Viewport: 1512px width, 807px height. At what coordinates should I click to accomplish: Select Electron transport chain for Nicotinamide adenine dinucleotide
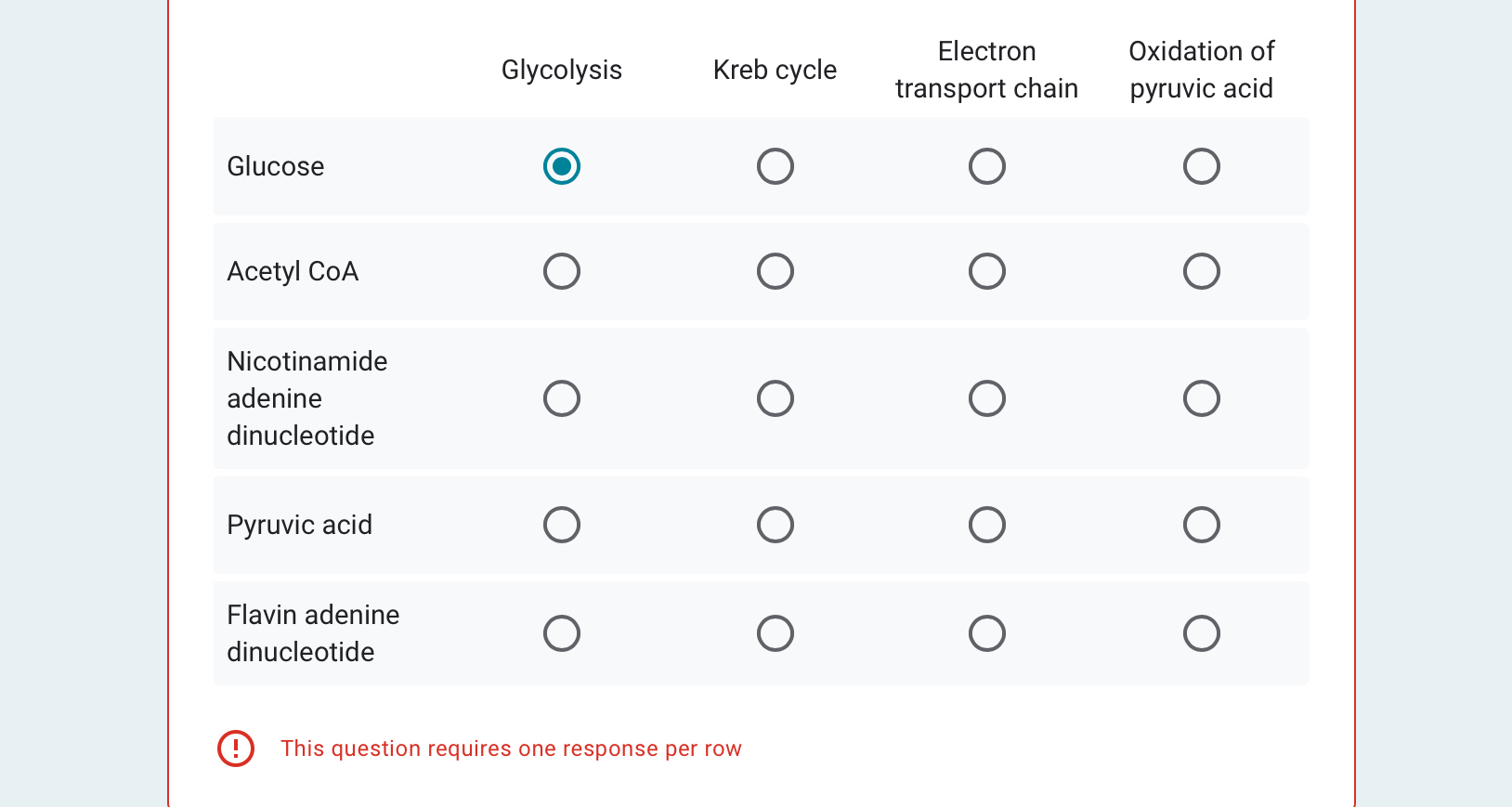pos(986,397)
